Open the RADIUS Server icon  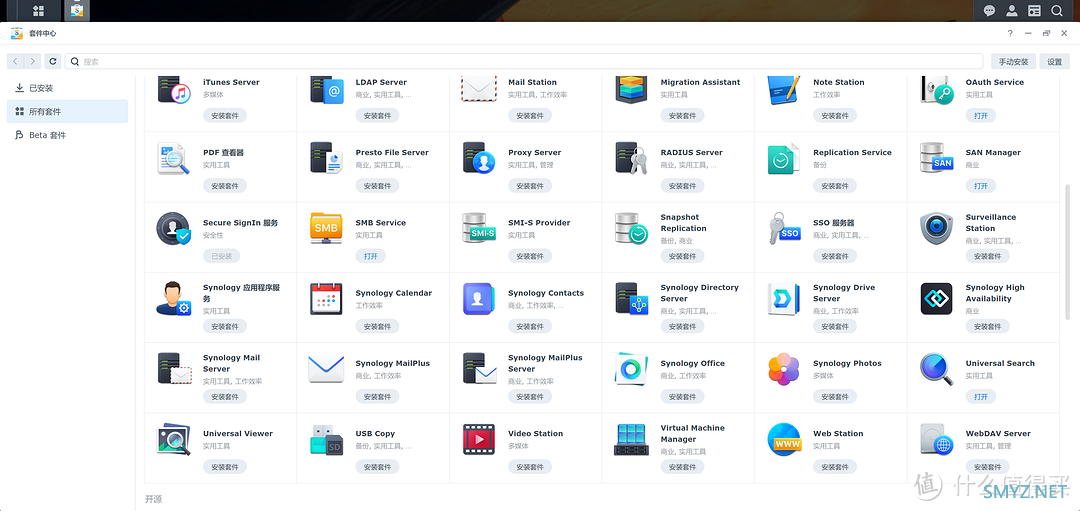pyautogui.click(x=632, y=158)
